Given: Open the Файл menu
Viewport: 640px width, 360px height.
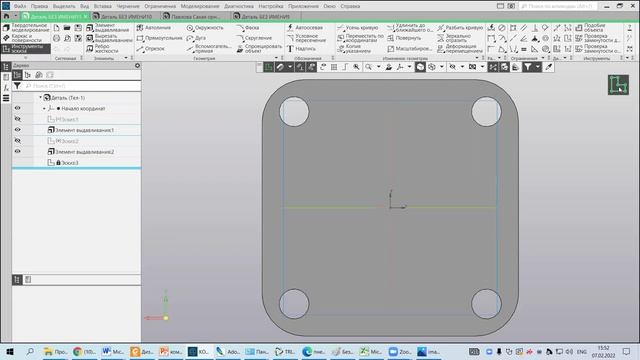Looking at the screenshot, I should pyautogui.click(x=20, y=6).
